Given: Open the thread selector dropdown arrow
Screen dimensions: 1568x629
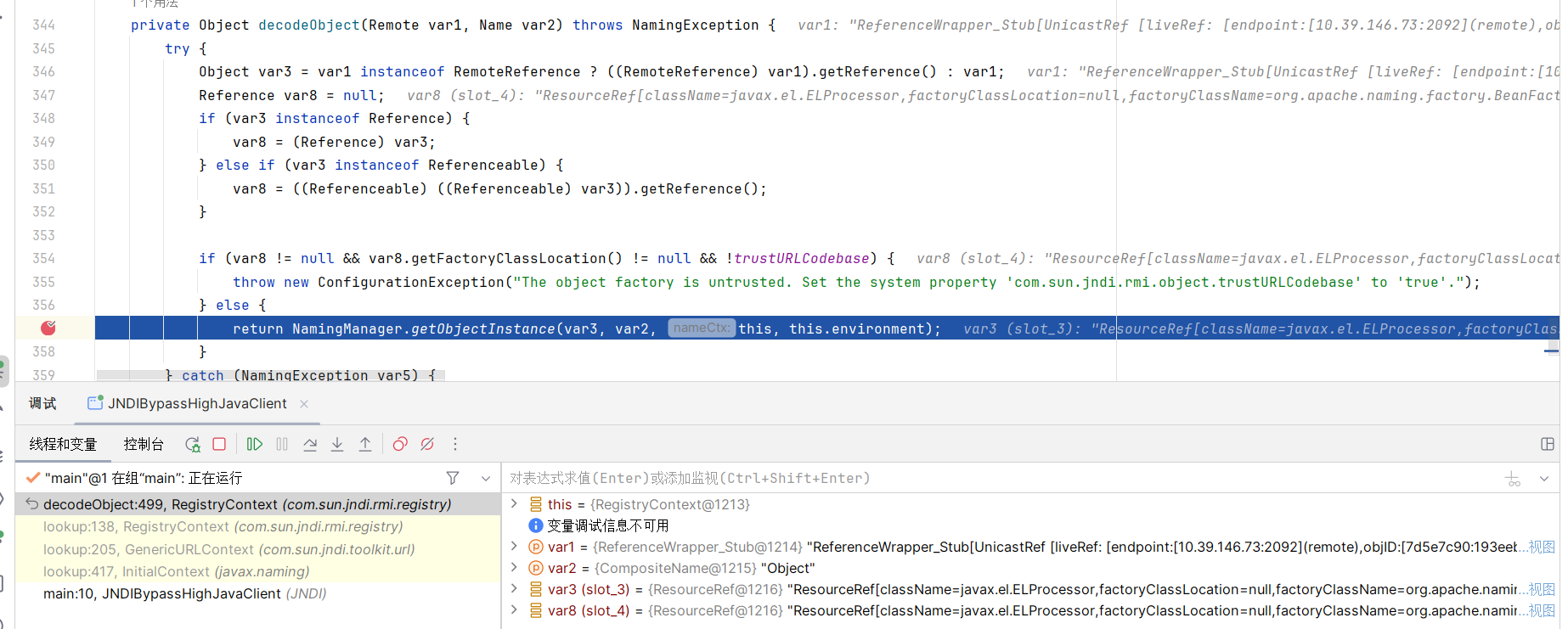Looking at the screenshot, I should click(486, 479).
